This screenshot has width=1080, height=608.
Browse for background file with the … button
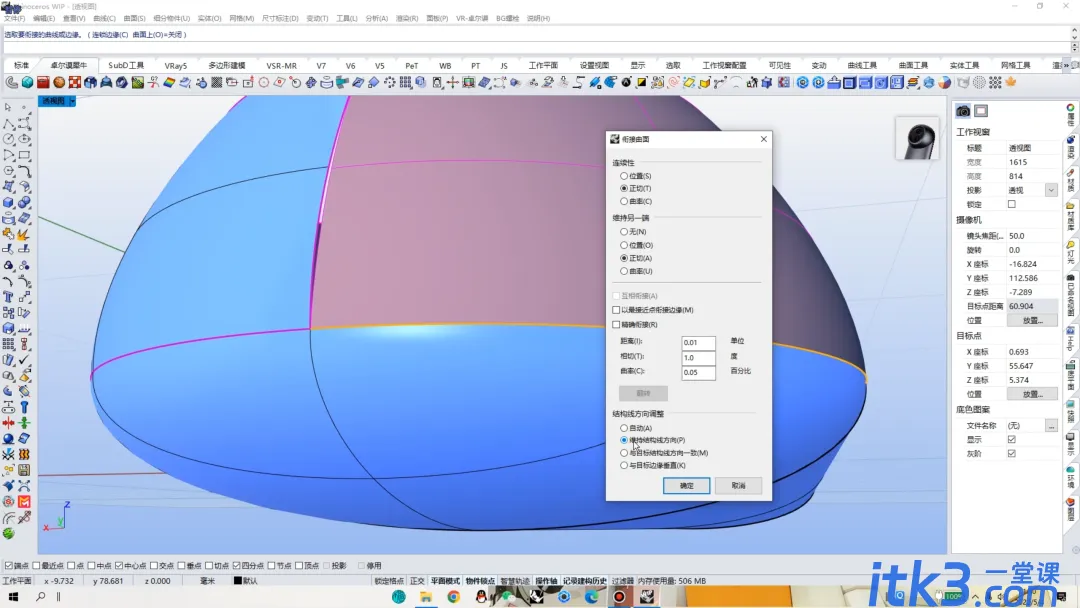pos(1051,426)
